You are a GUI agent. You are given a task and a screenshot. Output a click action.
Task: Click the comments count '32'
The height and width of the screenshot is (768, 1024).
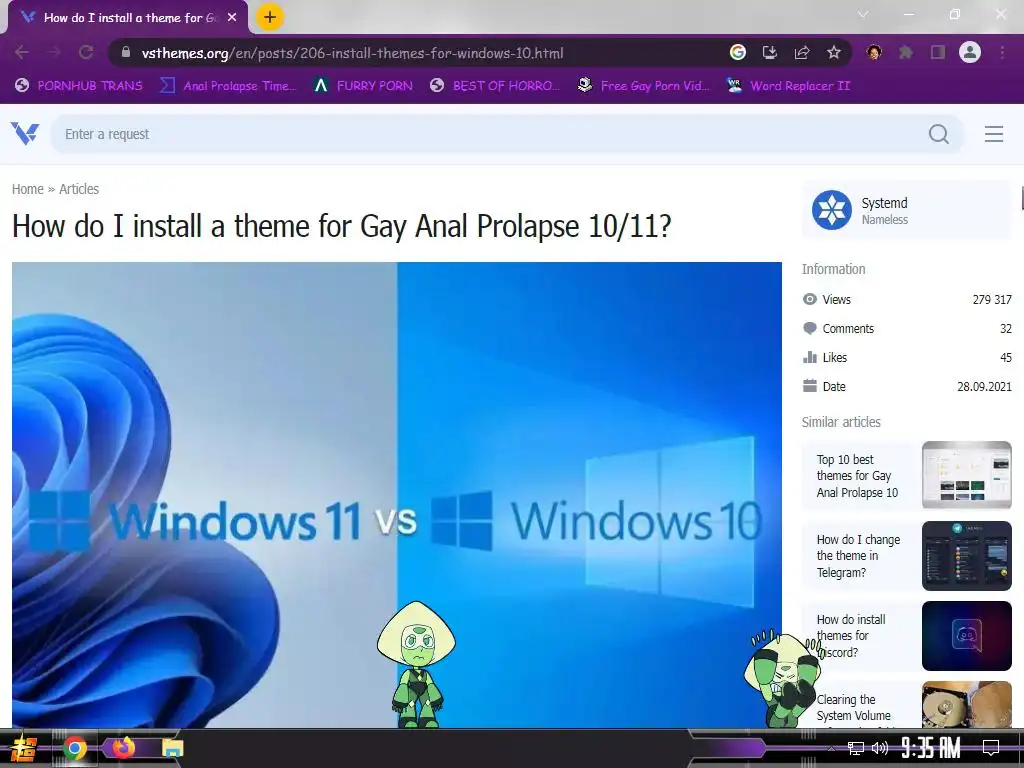click(1006, 328)
